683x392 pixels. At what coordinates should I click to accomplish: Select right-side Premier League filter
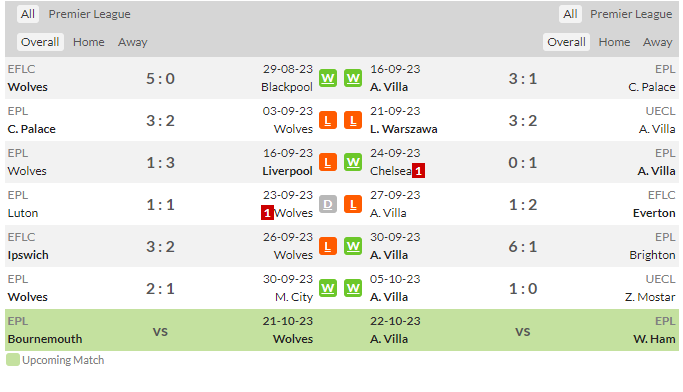pos(631,14)
